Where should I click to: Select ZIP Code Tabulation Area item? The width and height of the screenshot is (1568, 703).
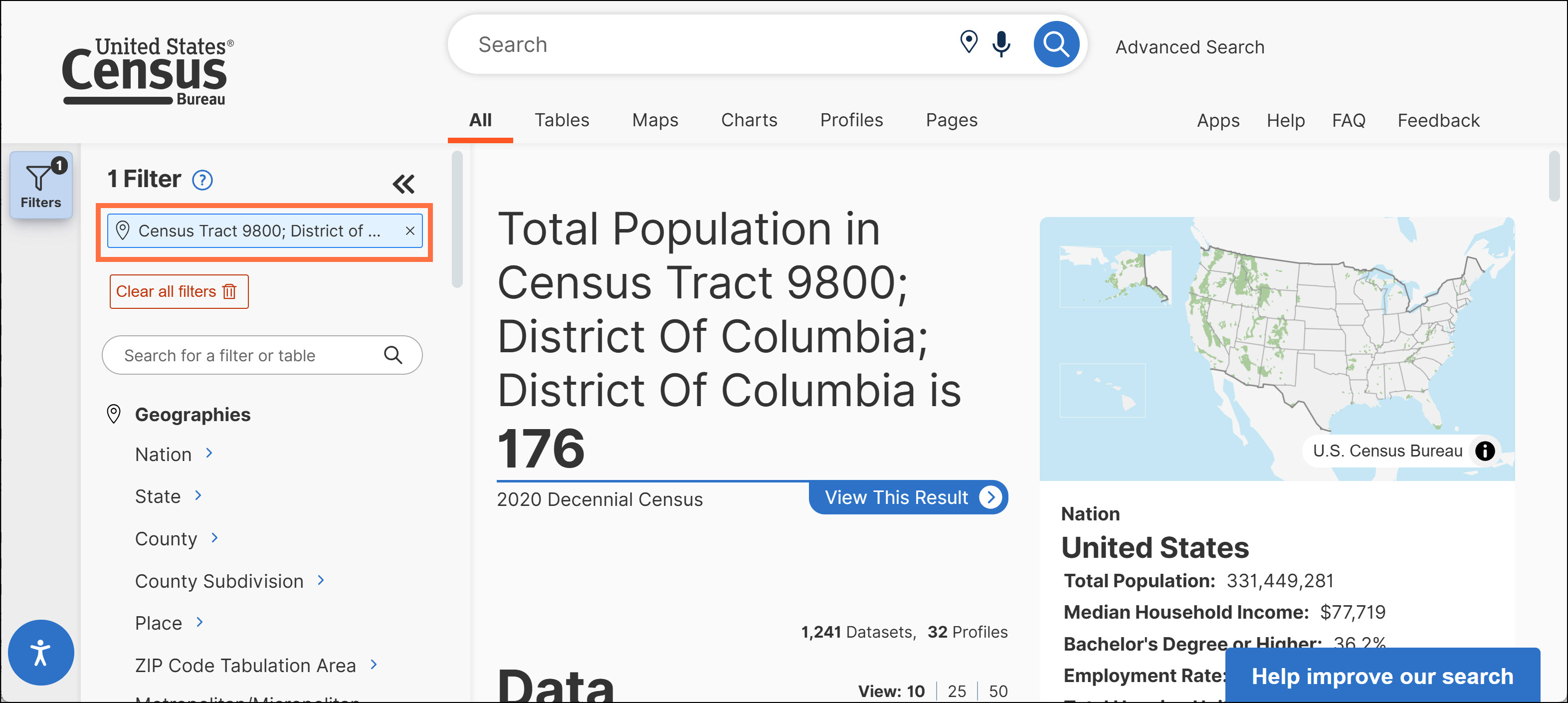245,665
